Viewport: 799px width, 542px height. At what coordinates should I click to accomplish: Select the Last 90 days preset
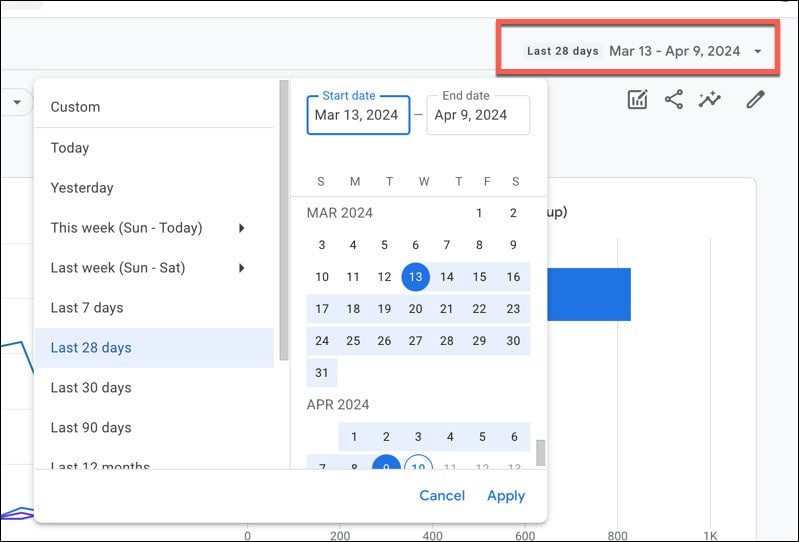click(91, 427)
